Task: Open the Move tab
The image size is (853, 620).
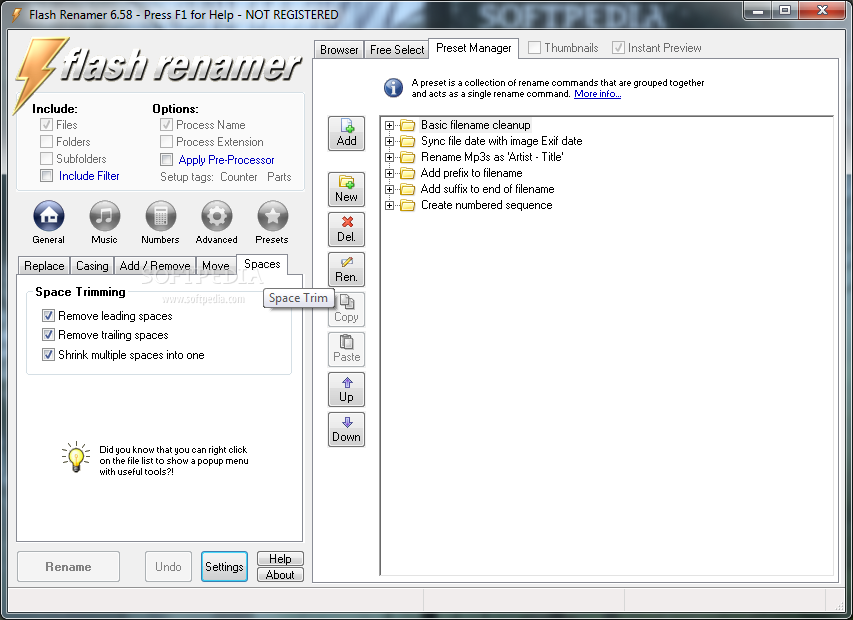Action: click(x=215, y=265)
